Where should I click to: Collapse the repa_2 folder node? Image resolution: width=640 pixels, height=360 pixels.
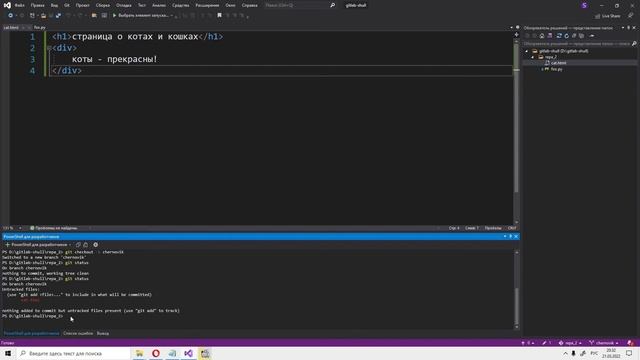click(533, 57)
